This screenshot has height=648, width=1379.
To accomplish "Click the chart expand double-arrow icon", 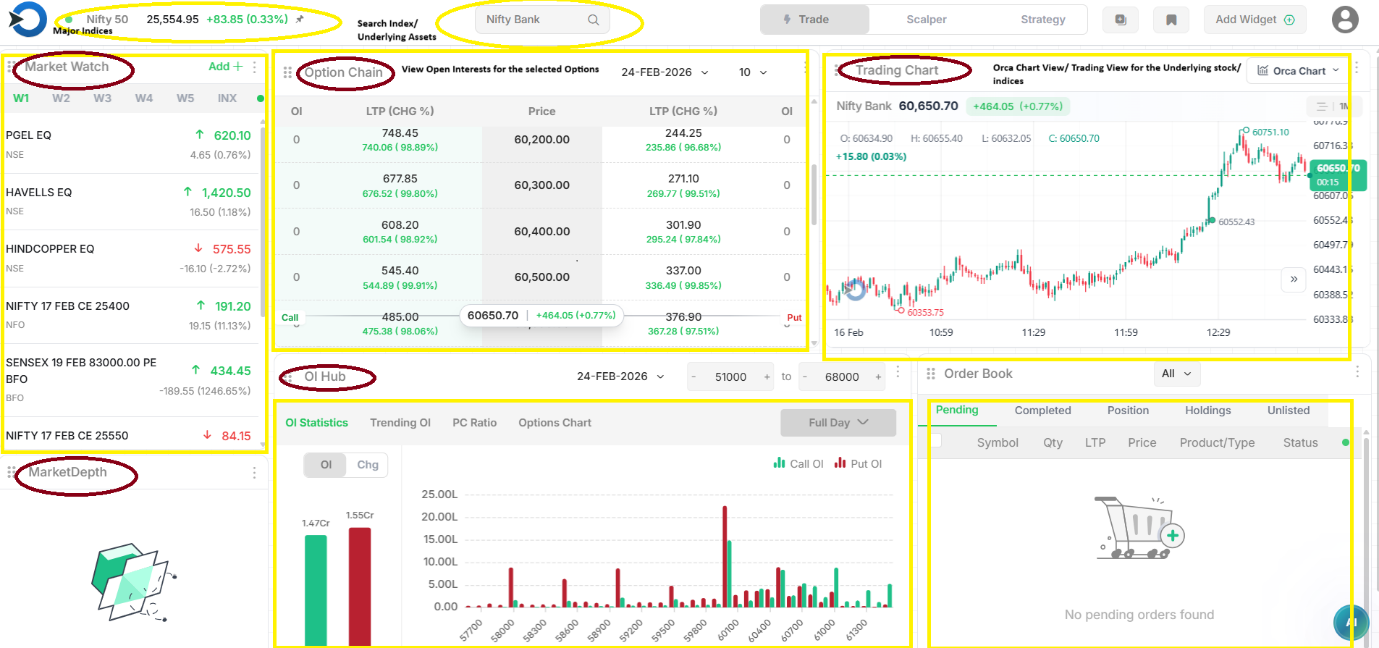I will click(1293, 279).
